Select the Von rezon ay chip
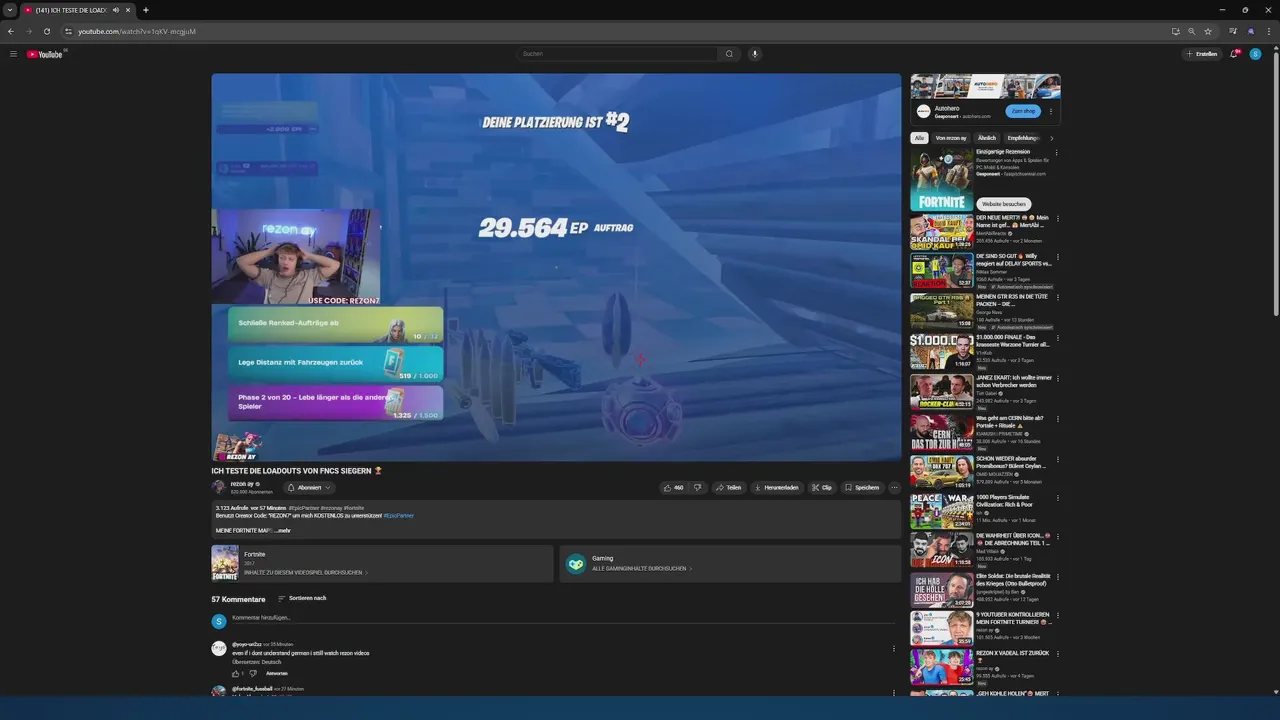Viewport: 1280px width, 720px height. [951, 138]
